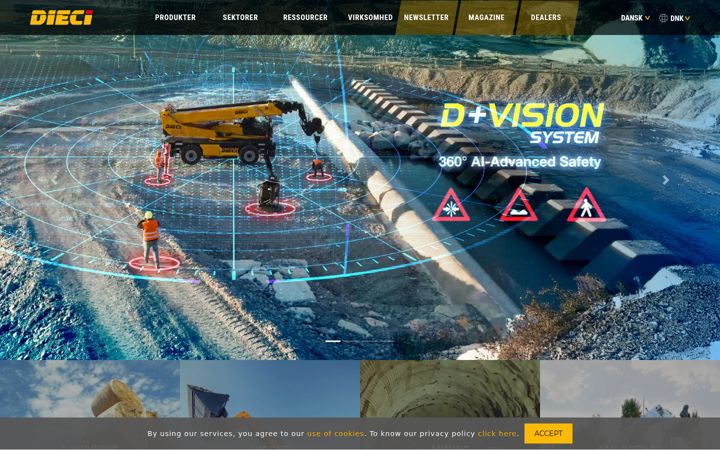The height and width of the screenshot is (450, 720).
Task: Open the loader bucket sector thumbnail
Action: [x=270, y=389]
